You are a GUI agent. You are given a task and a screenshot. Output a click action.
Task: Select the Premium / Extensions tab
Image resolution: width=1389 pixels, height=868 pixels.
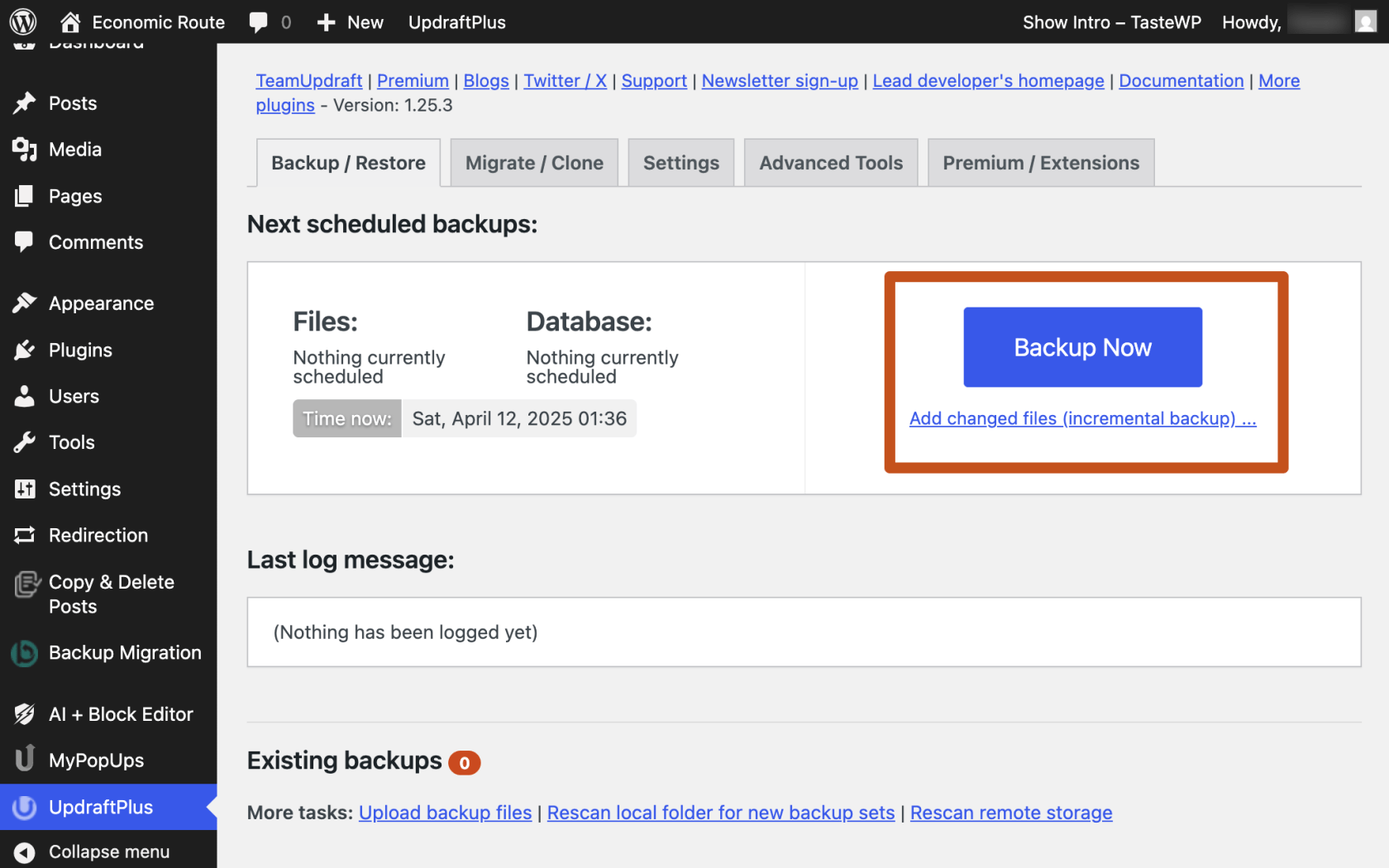click(x=1040, y=162)
